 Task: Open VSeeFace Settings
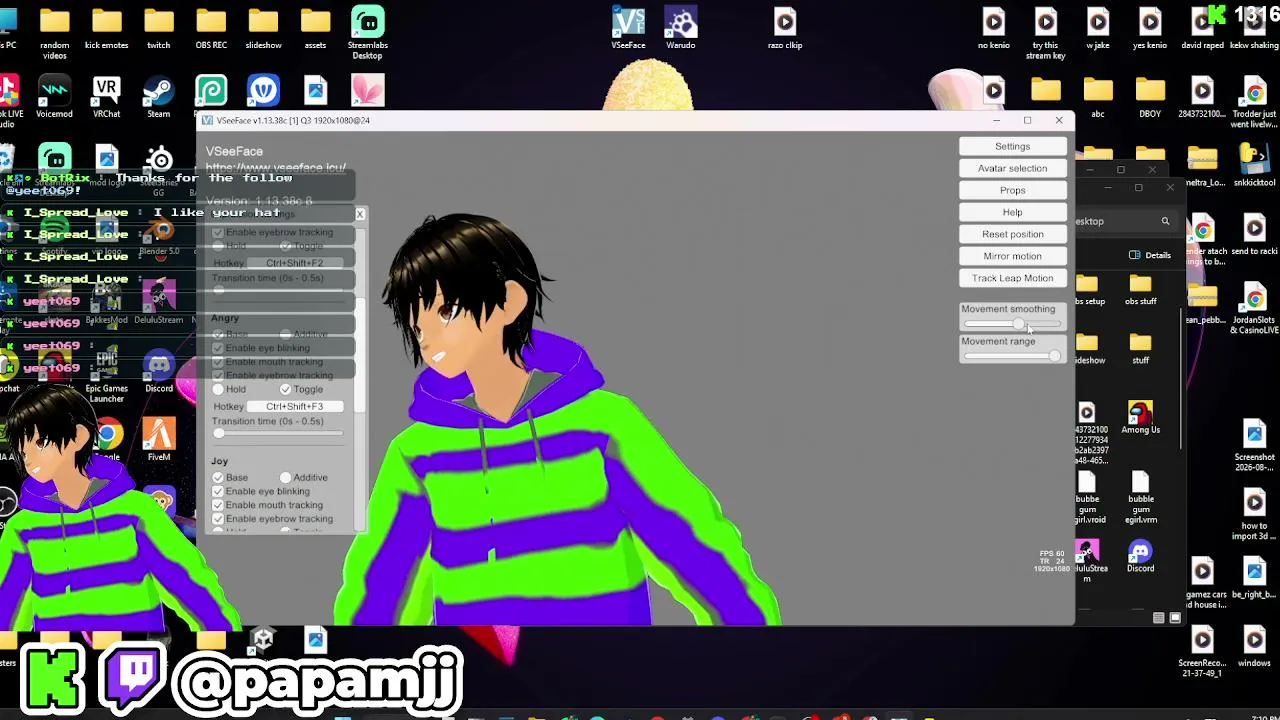pyautogui.click(x=1012, y=146)
